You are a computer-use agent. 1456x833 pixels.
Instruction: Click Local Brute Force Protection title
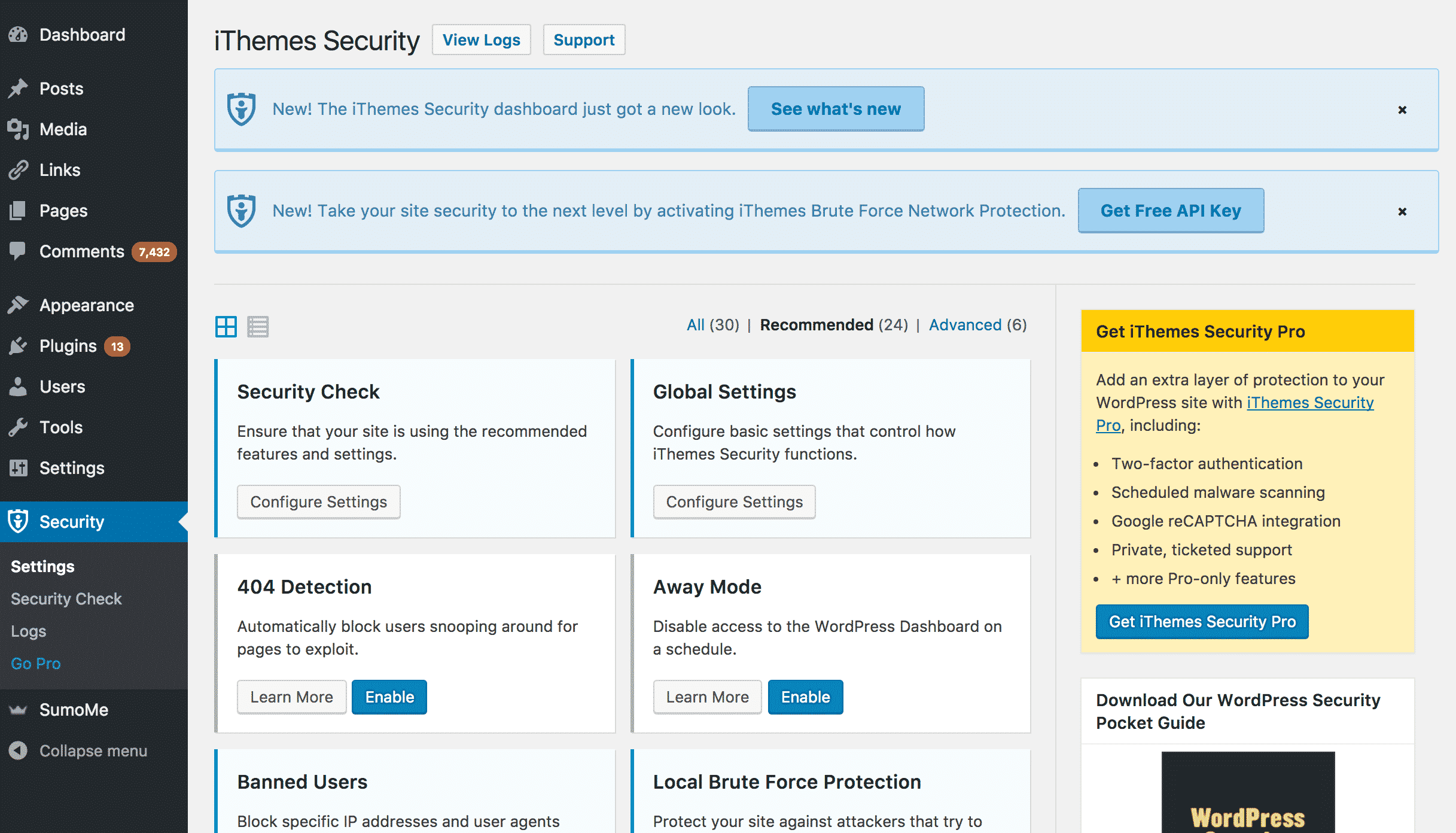click(x=787, y=782)
